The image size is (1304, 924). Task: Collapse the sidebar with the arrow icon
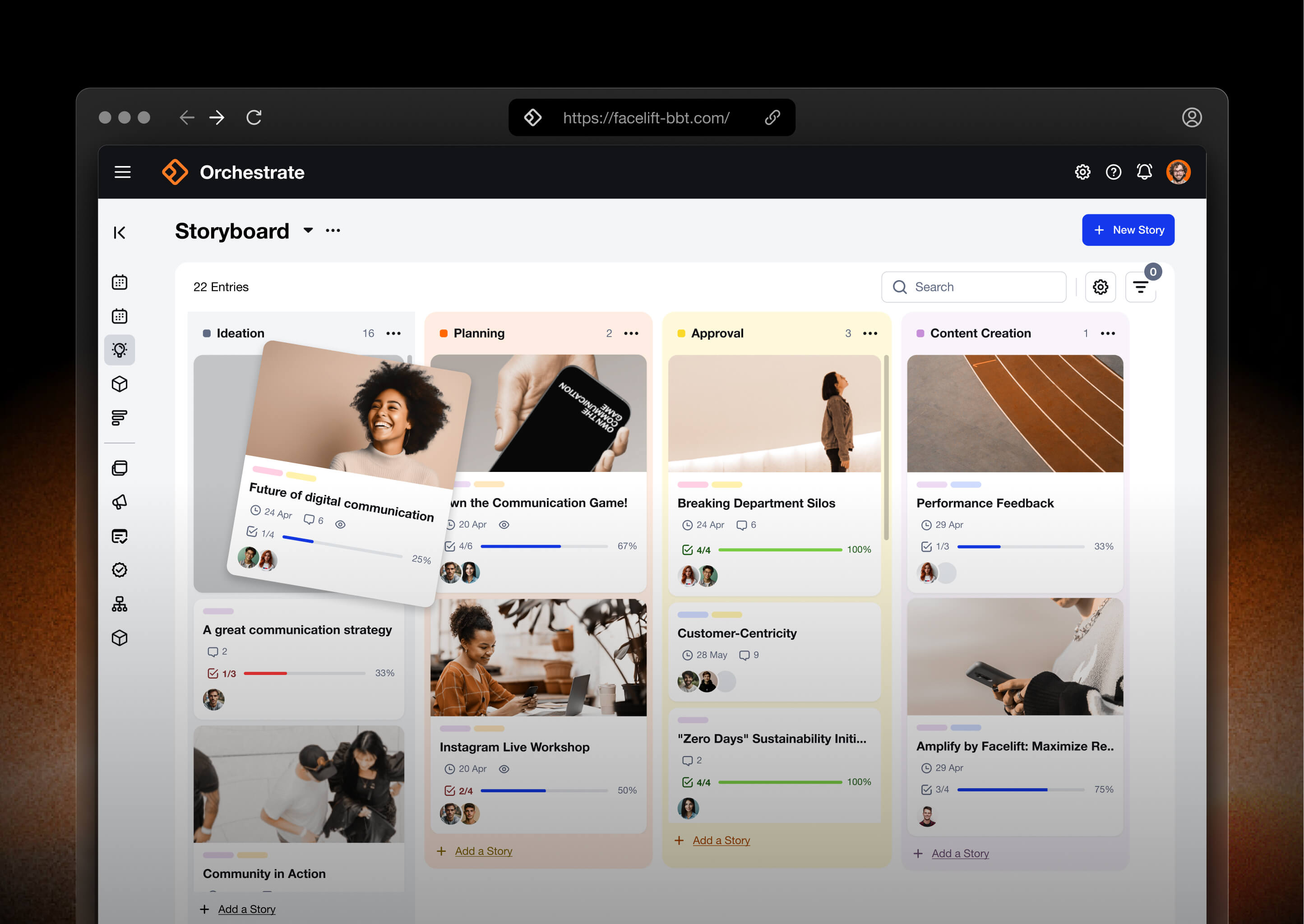120,232
